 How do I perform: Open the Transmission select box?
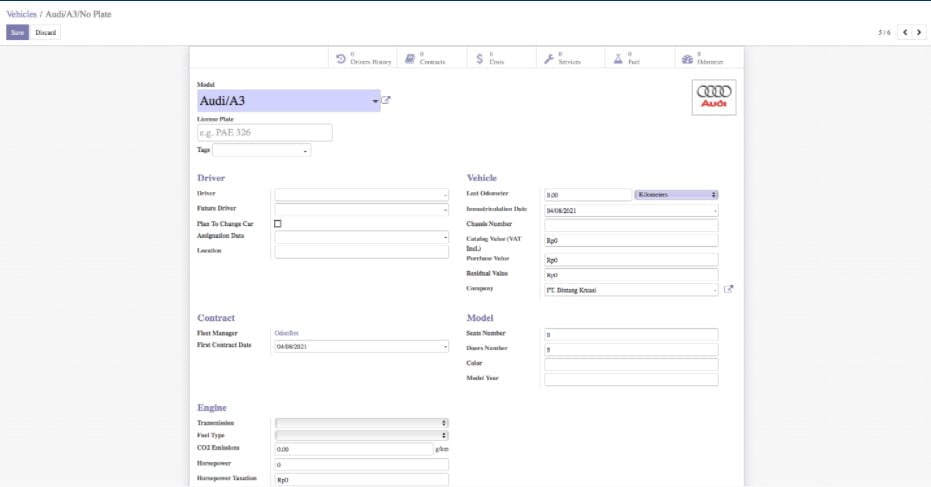(362, 423)
